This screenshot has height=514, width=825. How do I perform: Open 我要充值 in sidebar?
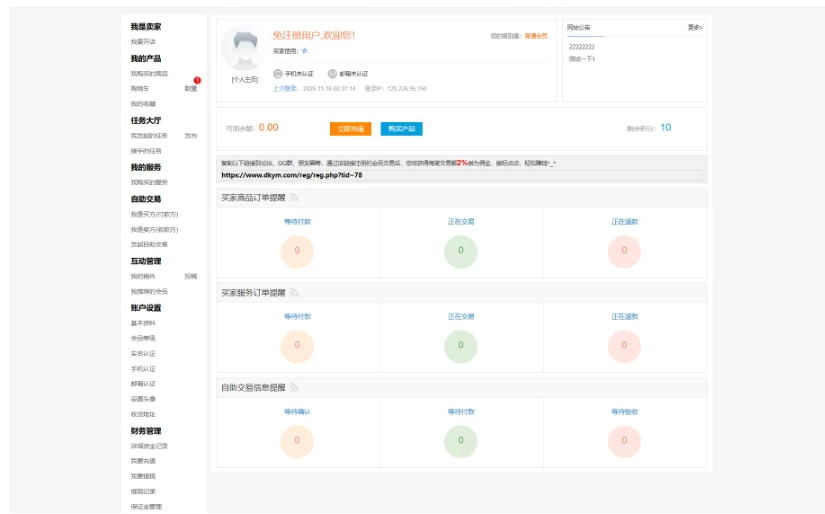tap(143, 461)
